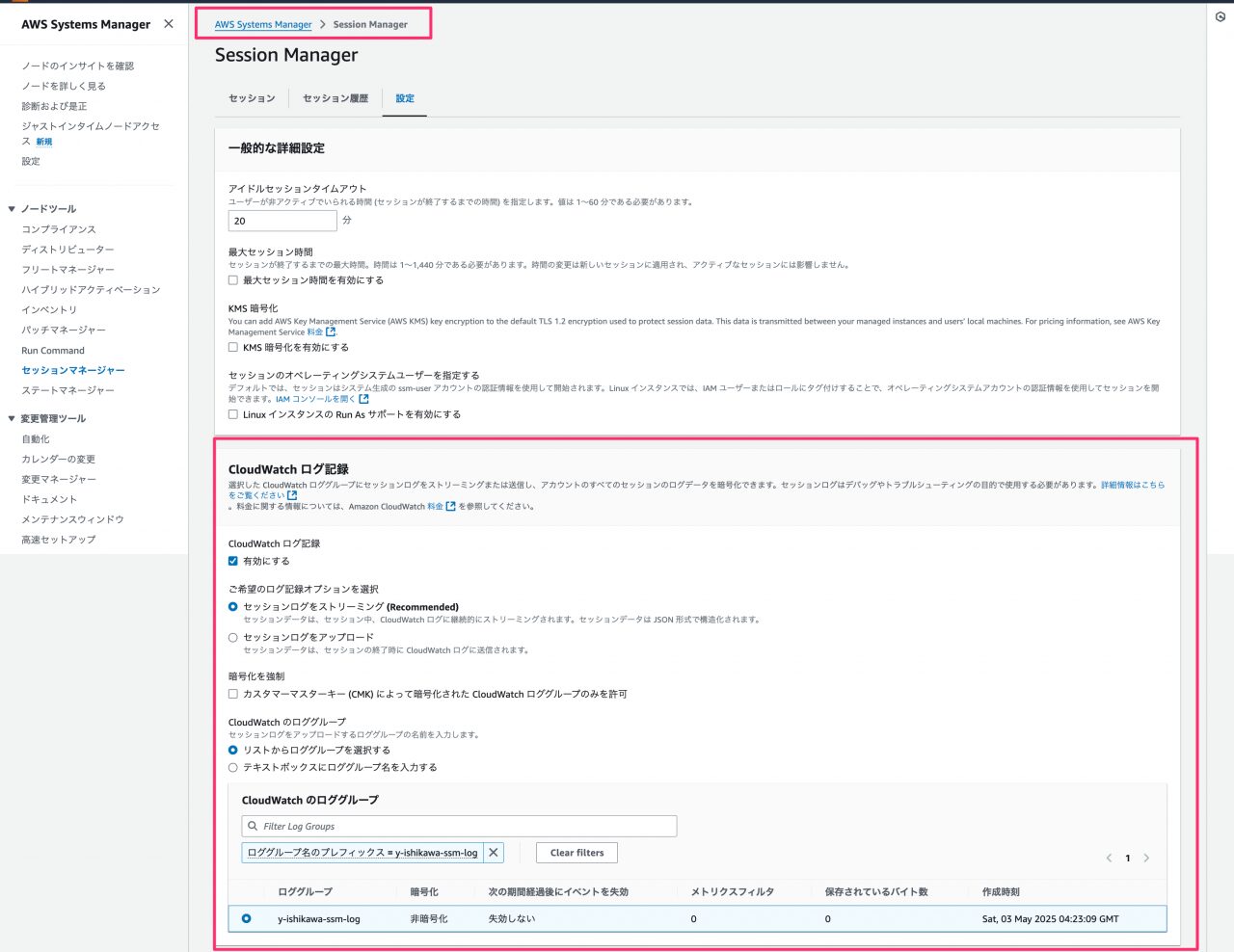Image resolution: width=1234 pixels, height=952 pixels.
Task: Click the Filter Log Groups search field
Action: tap(459, 827)
